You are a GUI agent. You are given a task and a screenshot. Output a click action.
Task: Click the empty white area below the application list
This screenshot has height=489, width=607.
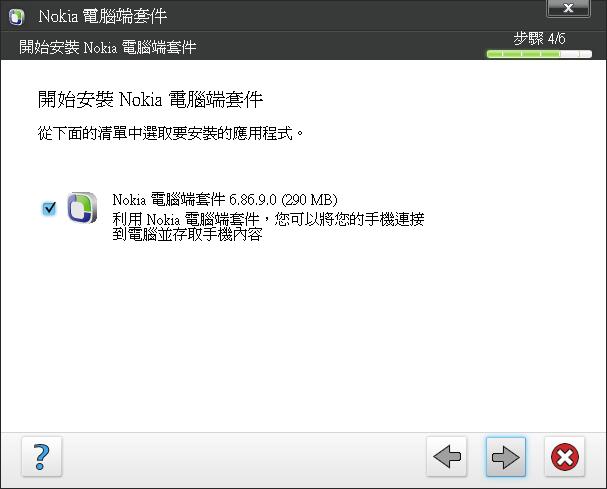(304, 333)
